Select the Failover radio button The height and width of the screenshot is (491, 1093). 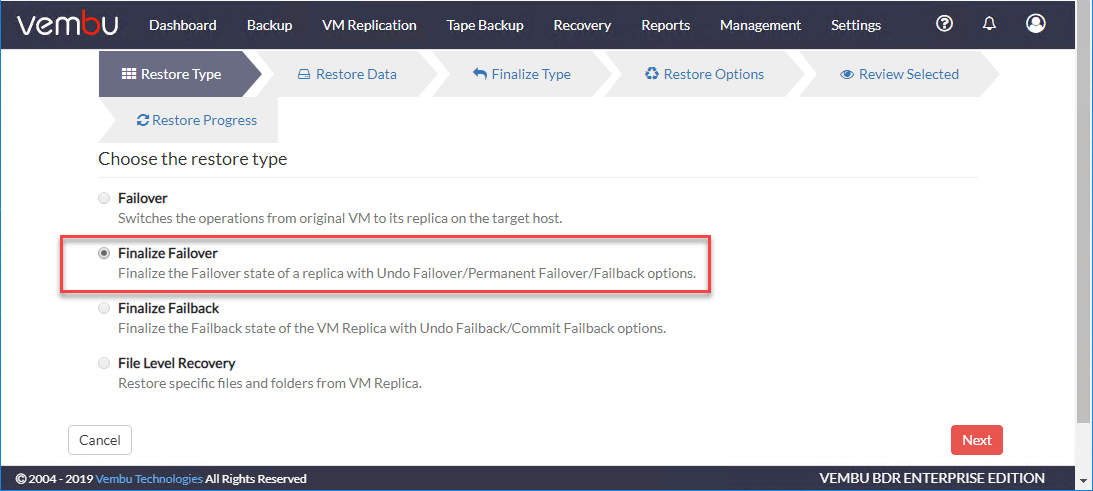tap(104, 199)
